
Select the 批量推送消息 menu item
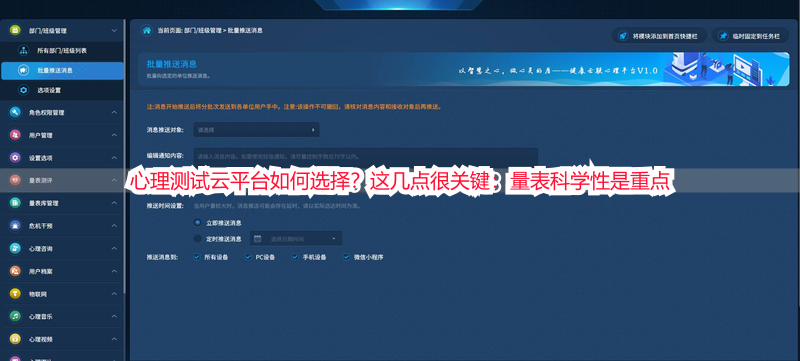(62, 70)
